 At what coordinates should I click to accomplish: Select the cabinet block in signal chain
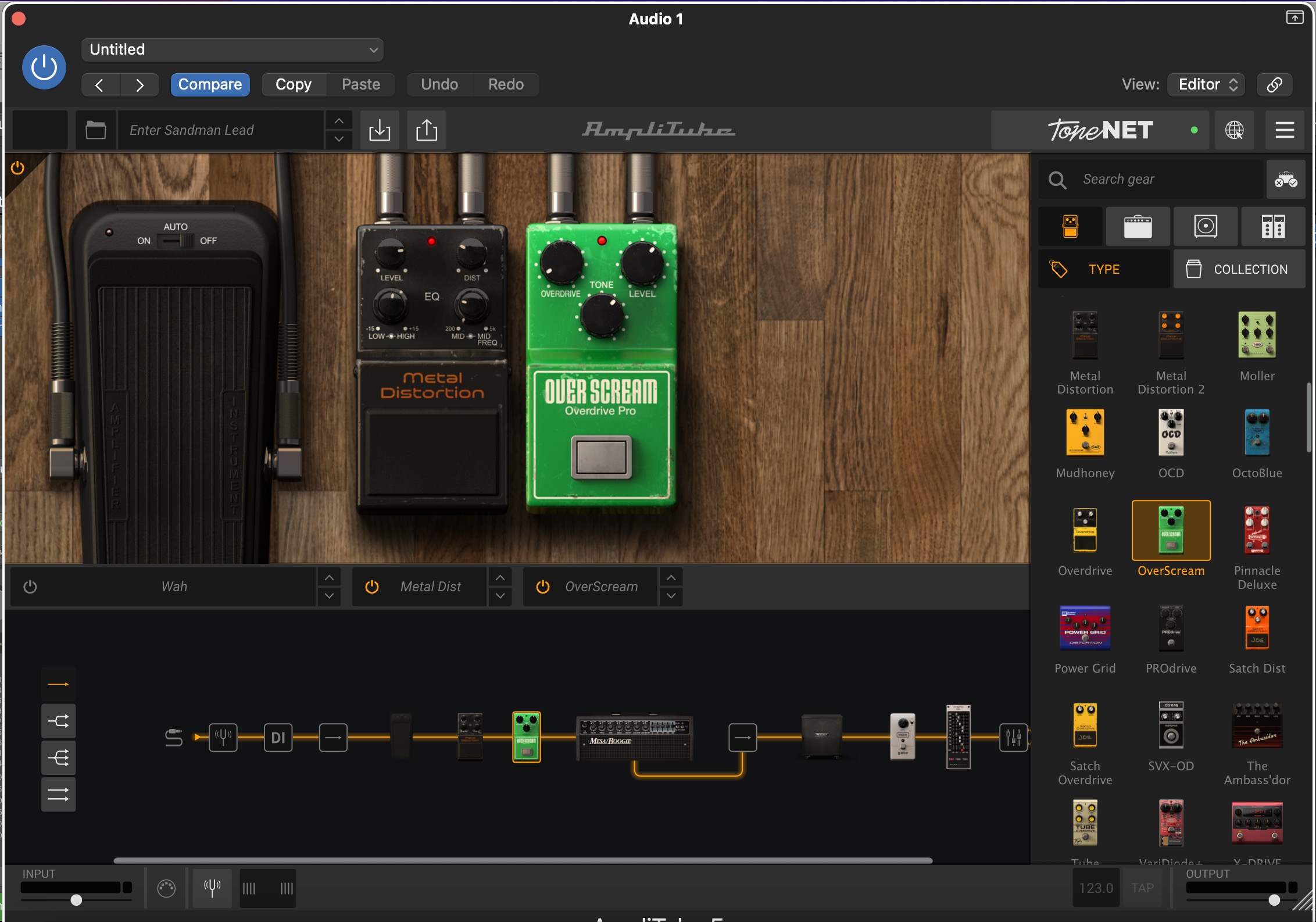click(x=821, y=736)
